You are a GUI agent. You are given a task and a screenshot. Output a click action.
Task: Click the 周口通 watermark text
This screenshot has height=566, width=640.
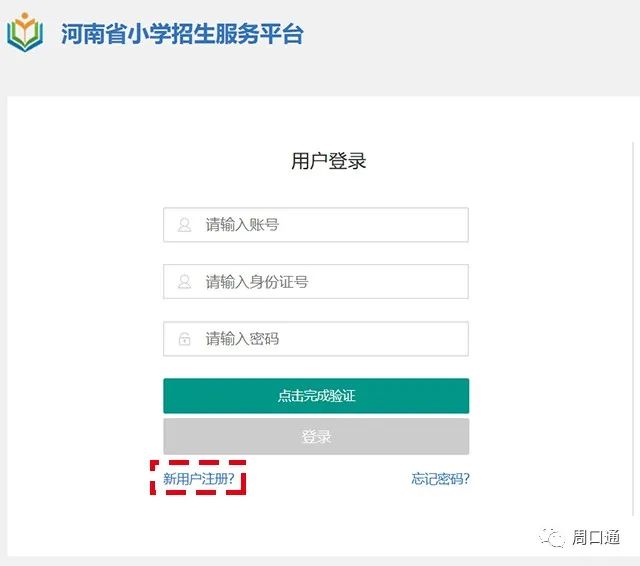596,538
